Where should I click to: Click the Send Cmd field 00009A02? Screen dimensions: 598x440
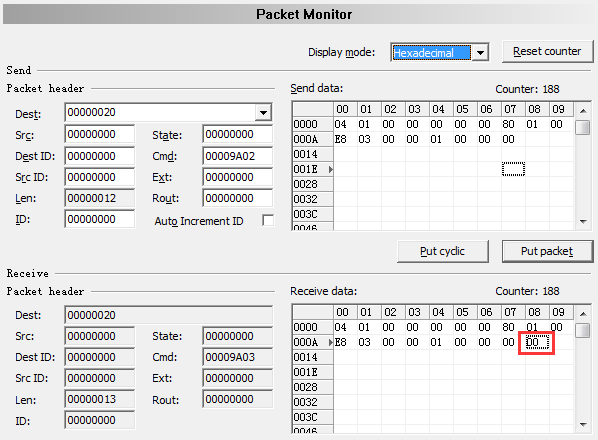tap(237, 156)
